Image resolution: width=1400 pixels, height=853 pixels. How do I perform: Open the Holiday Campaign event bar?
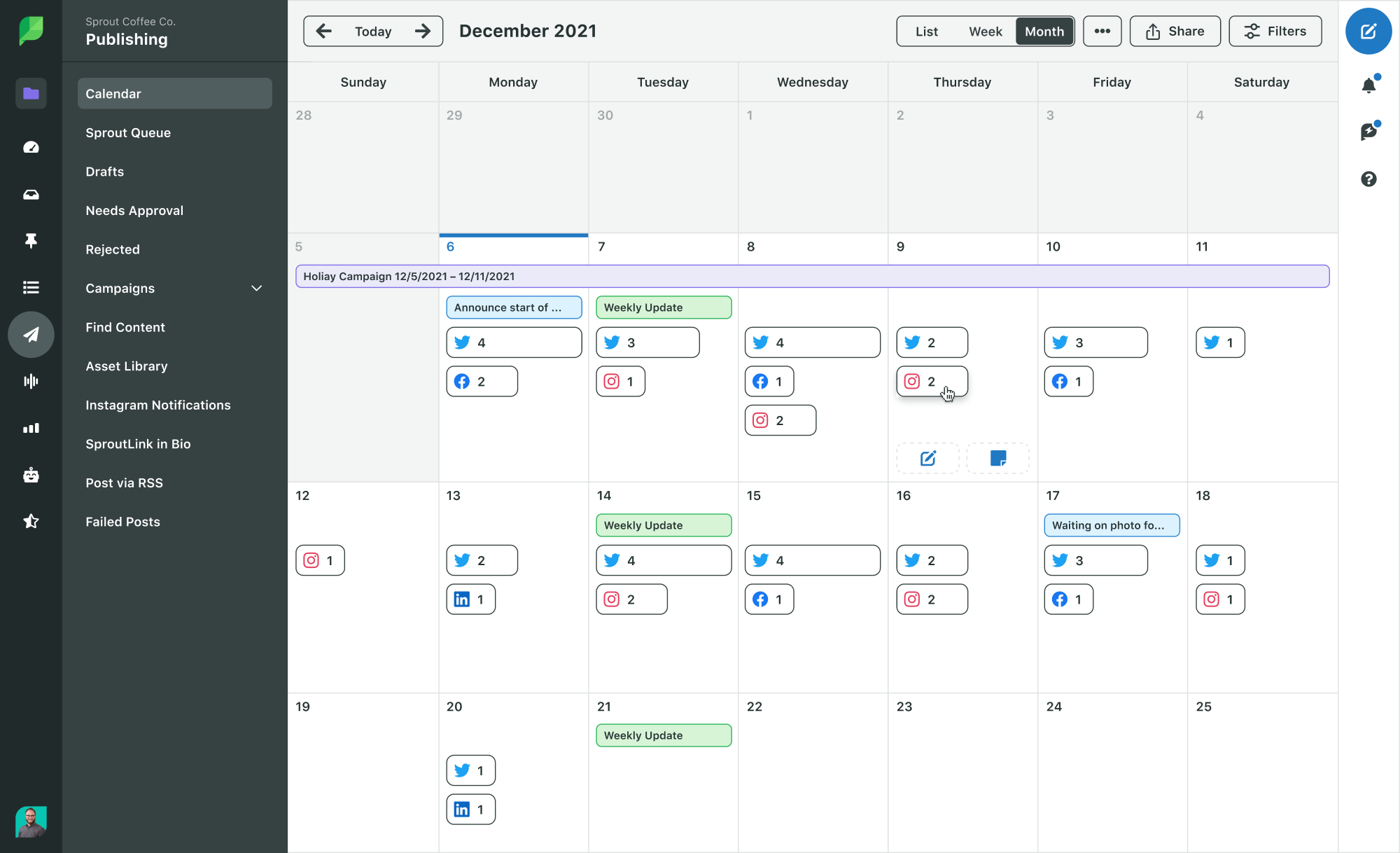coord(812,276)
